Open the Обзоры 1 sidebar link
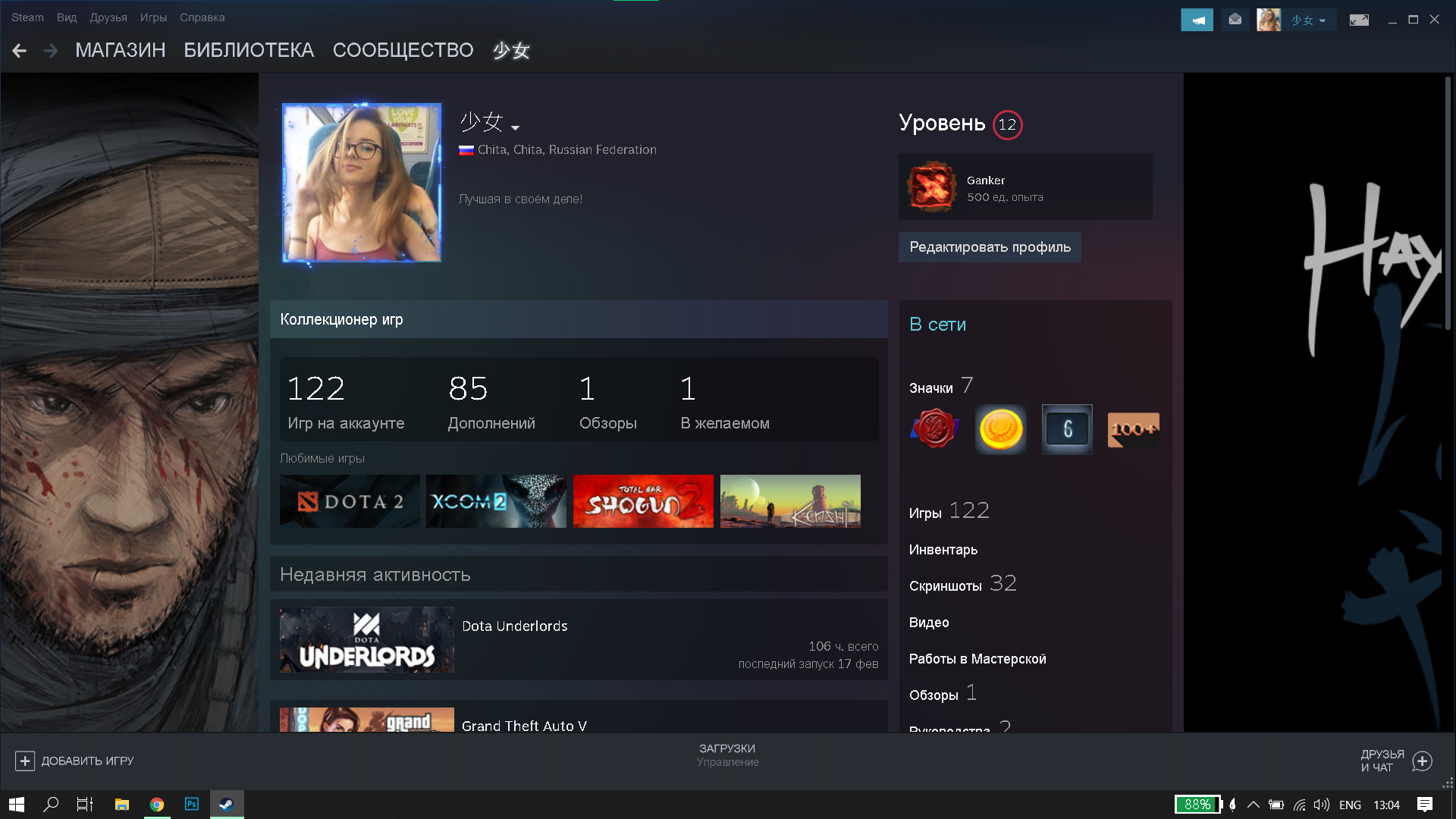Screen dimensions: 1456x819 (x=943, y=693)
